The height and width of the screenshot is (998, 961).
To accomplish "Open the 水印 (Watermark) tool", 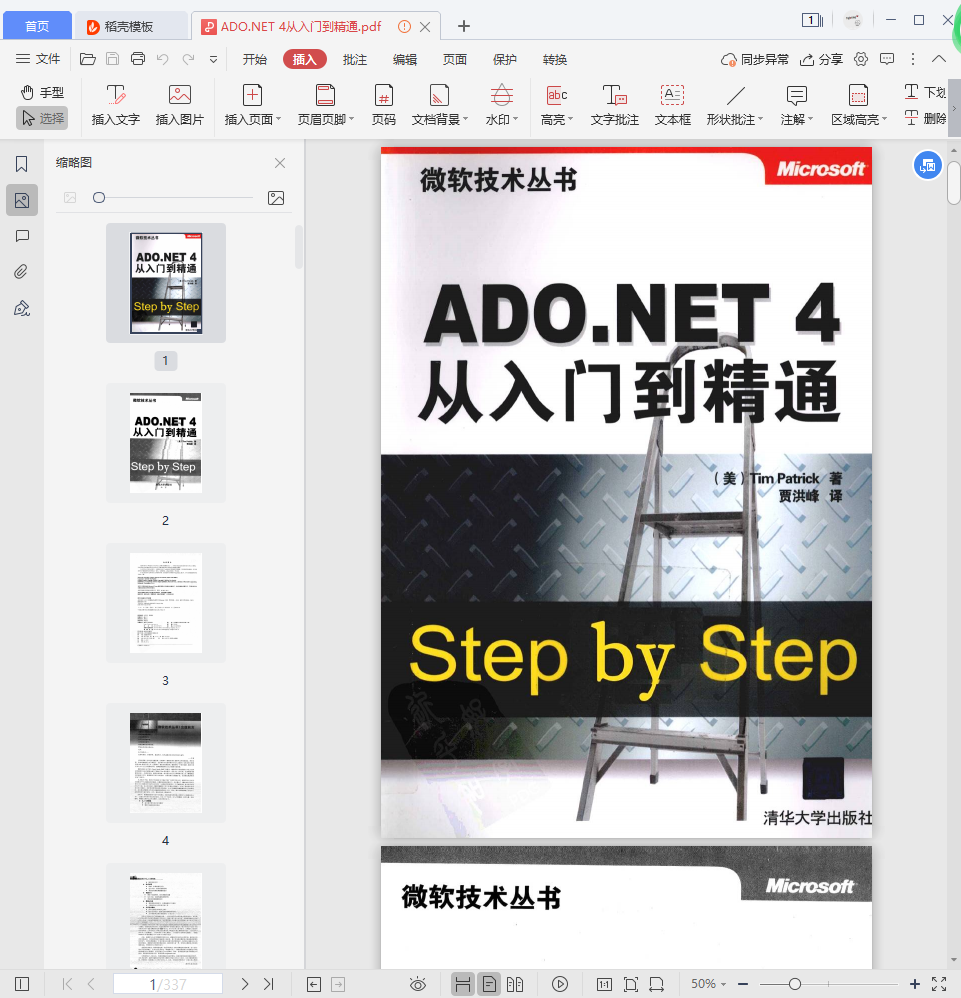I will tap(501, 105).
